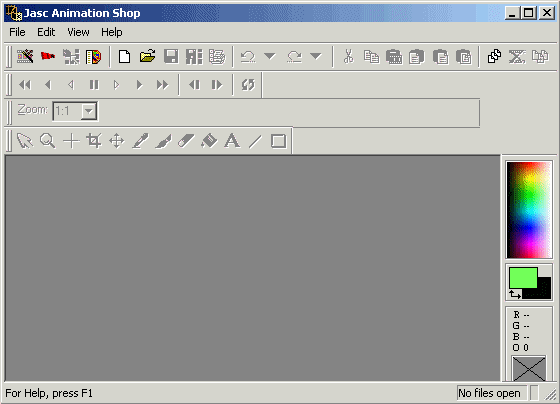The image size is (560, 404).
Task: Click the green foreground color swatch
Action: (x=523, y=278)
